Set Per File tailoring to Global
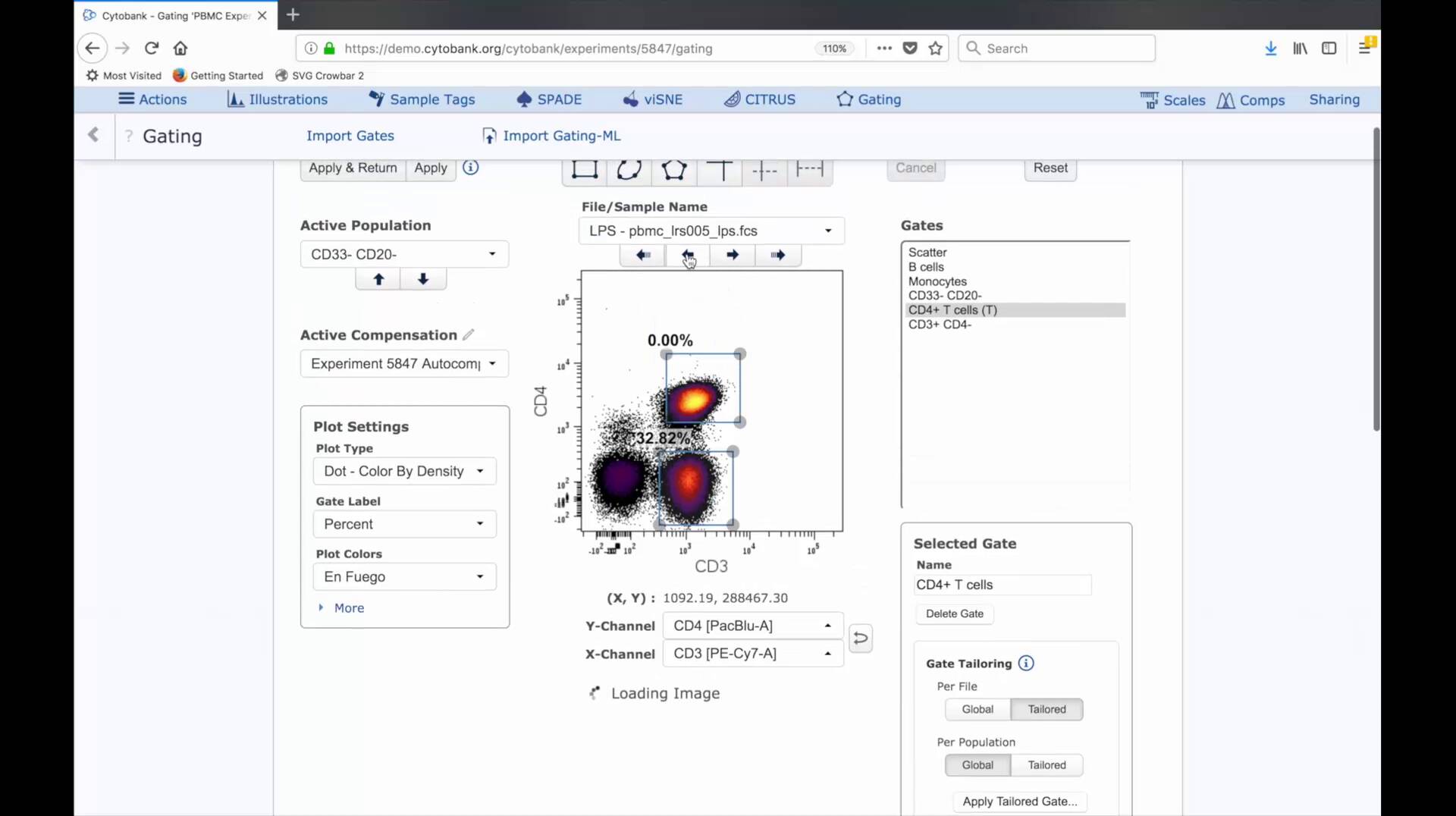This screenshot has height=816, width=1456. tap(977, 710)
